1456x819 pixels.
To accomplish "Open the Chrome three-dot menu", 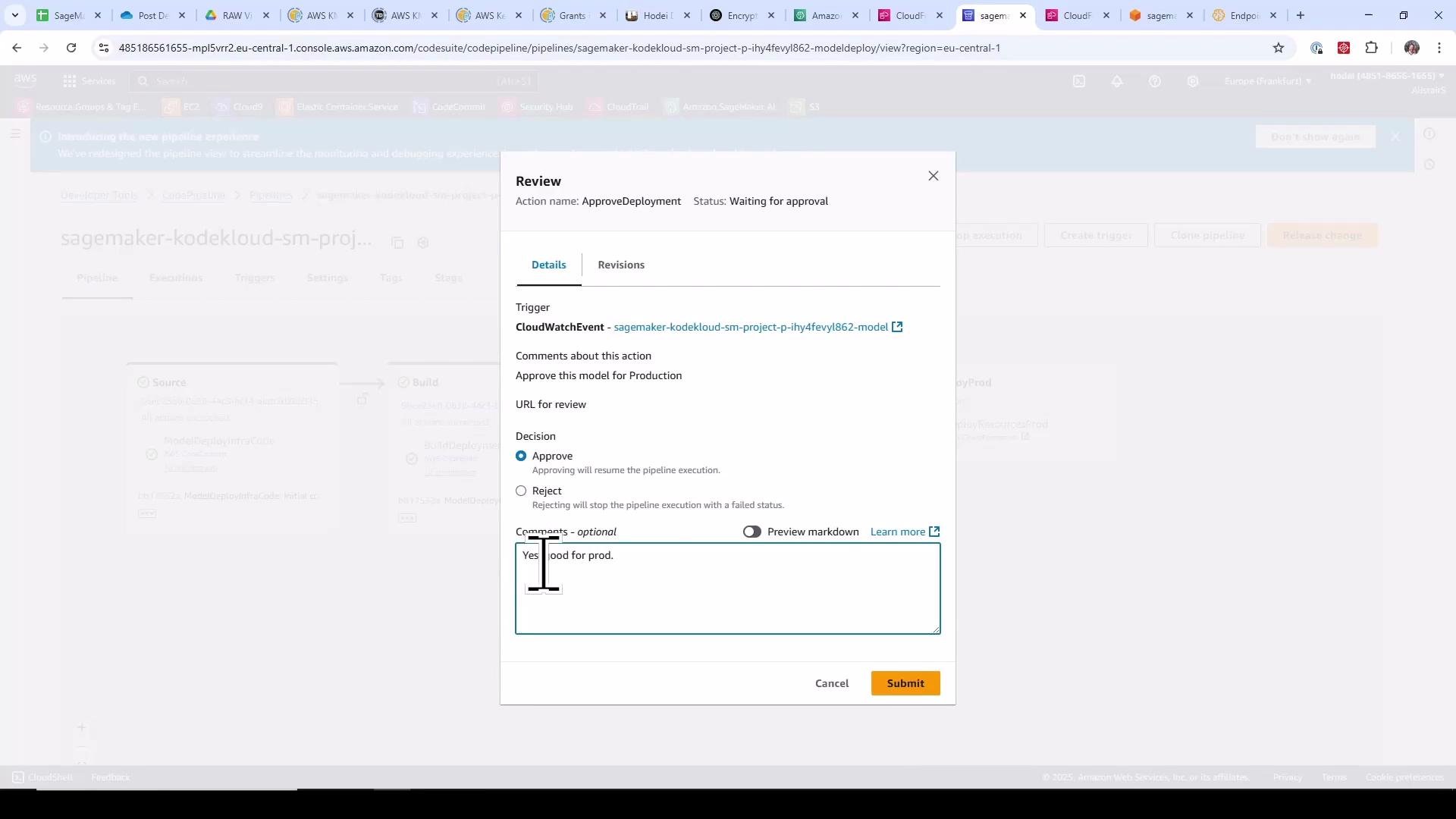I will [1439, 48].
